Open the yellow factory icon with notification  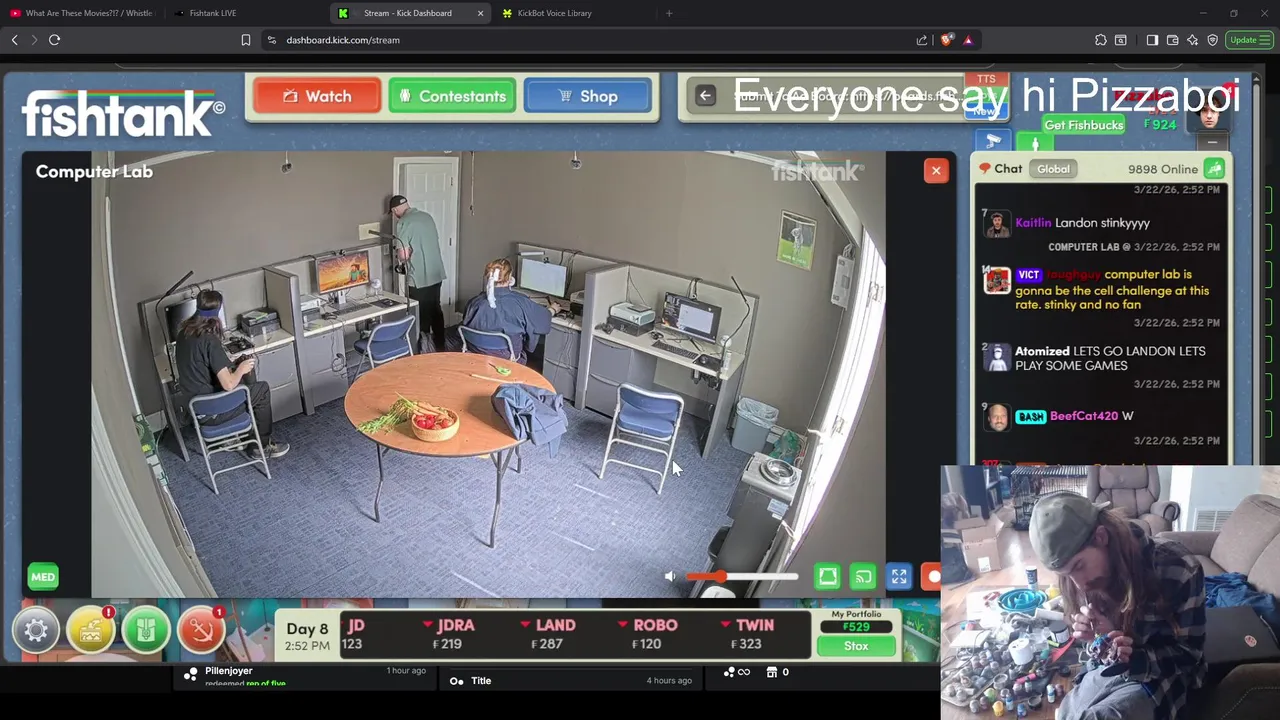tap(91, 631)
